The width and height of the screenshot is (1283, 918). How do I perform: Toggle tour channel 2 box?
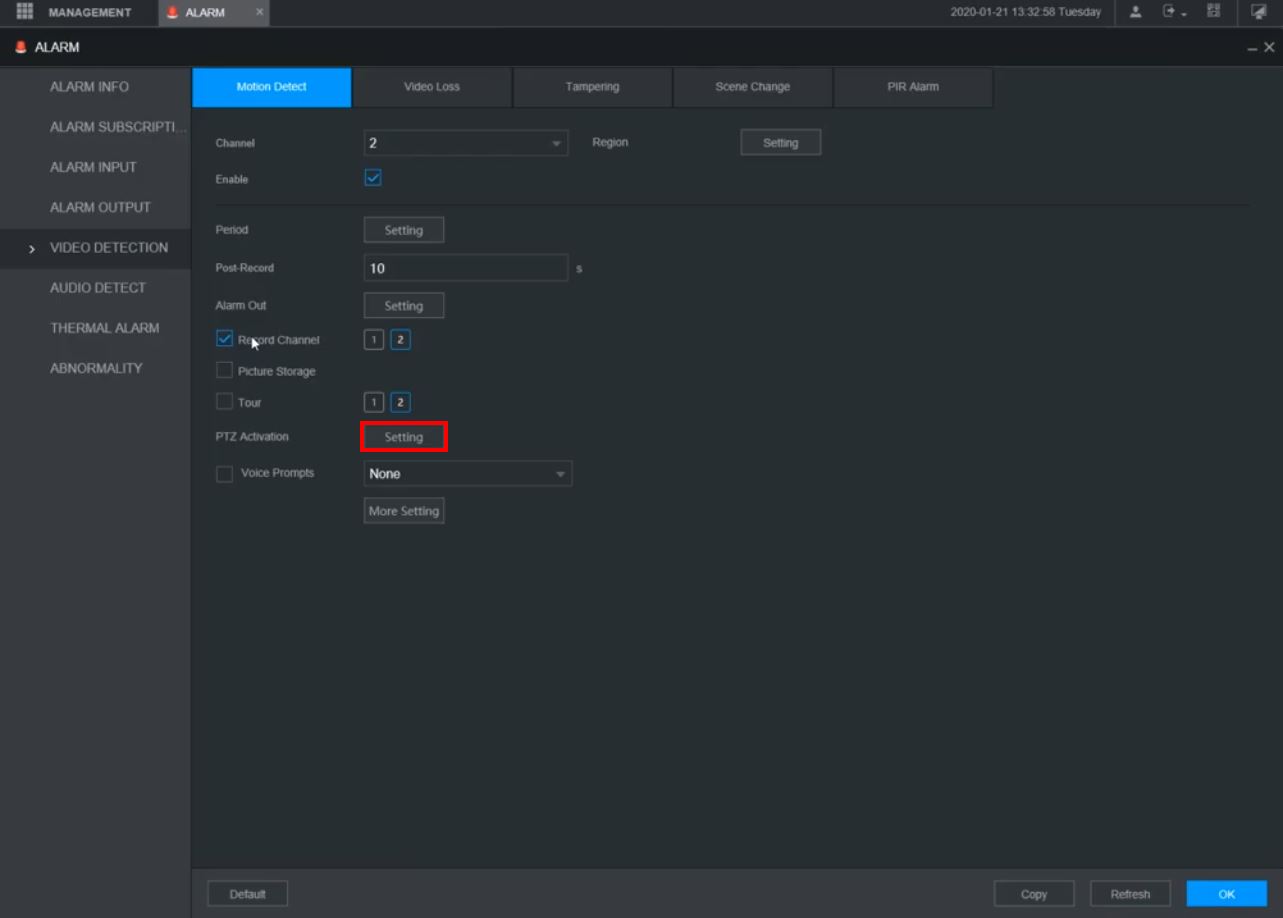[x=400, y=403]
